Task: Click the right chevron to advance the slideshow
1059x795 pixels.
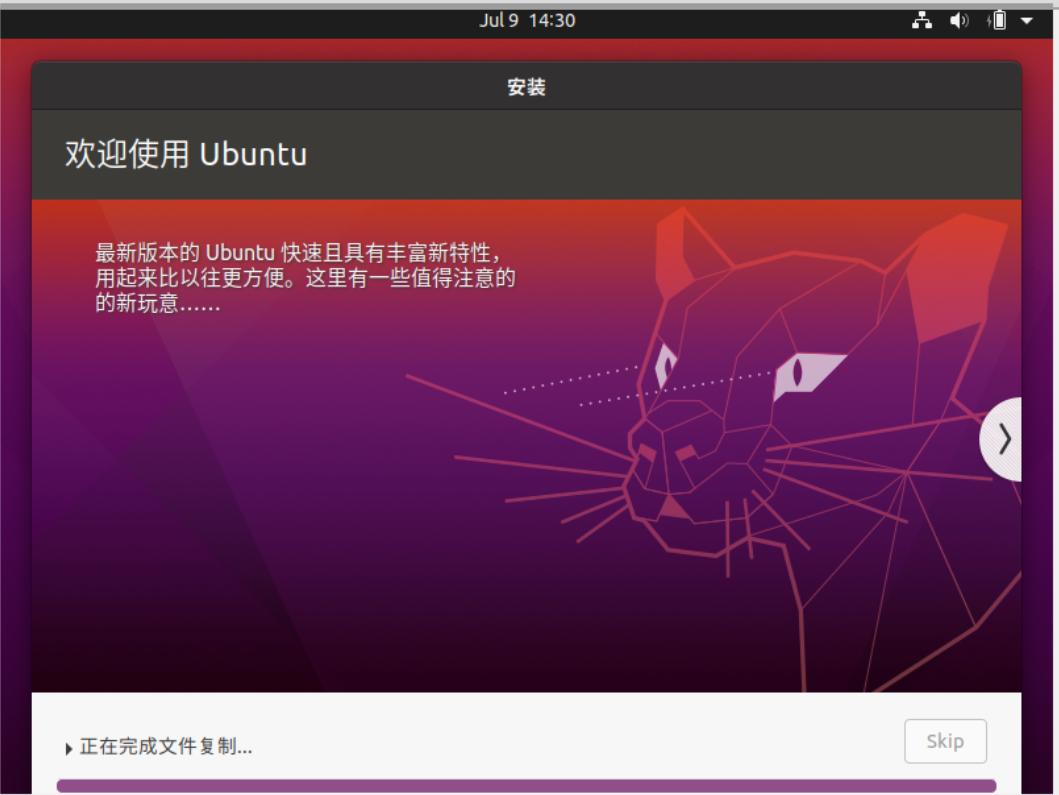Action: point(1003,440)
